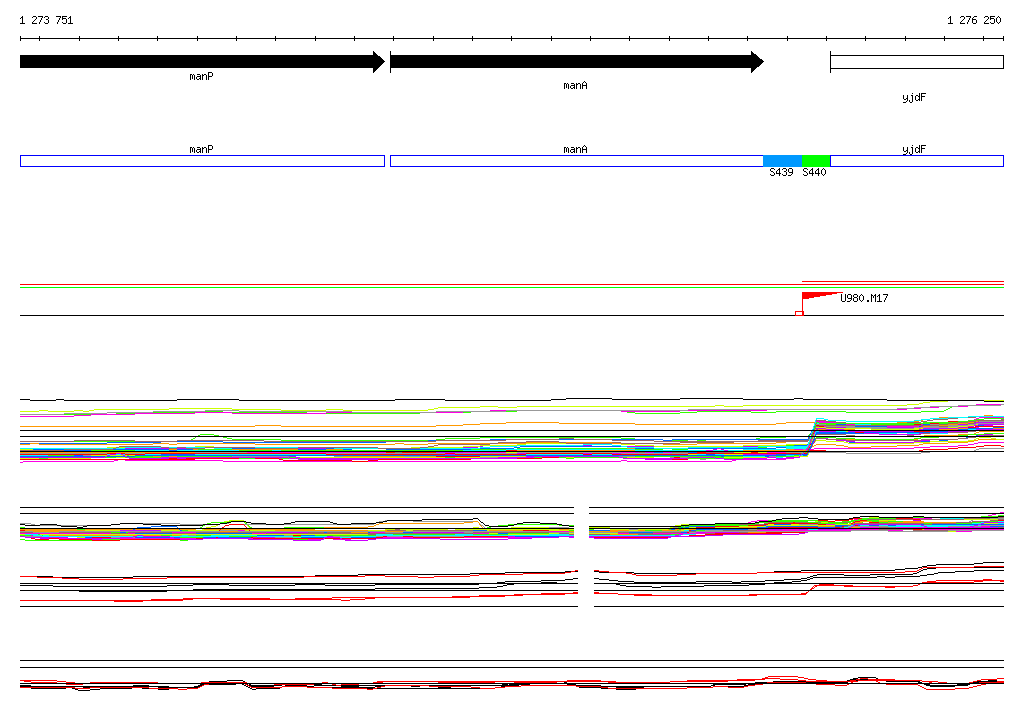Image resolution: width=1024 pixels, height=714 pixels.
Task: Click the black manP gene arrow
Action: tap(202, 62)
